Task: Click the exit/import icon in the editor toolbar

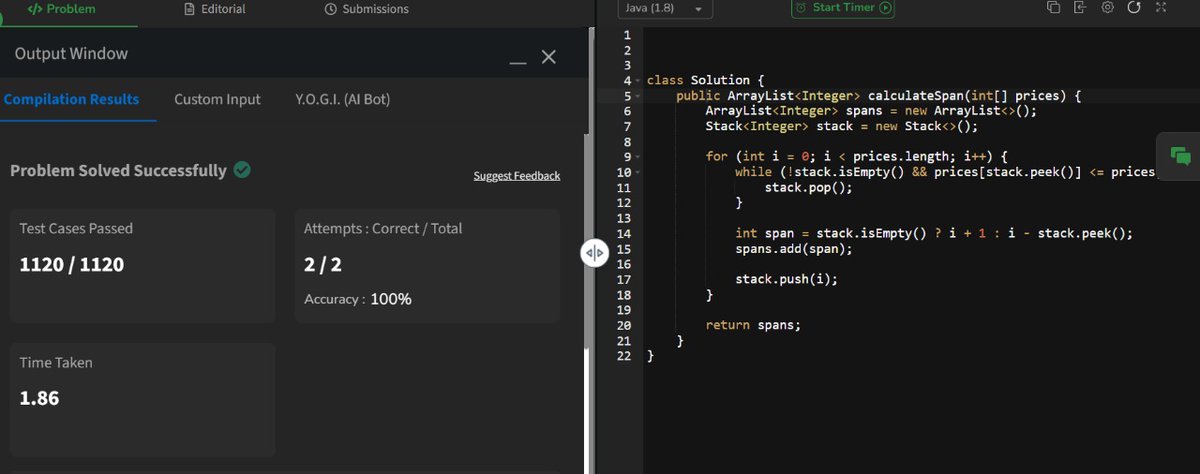Action: tap(1080, 8)
